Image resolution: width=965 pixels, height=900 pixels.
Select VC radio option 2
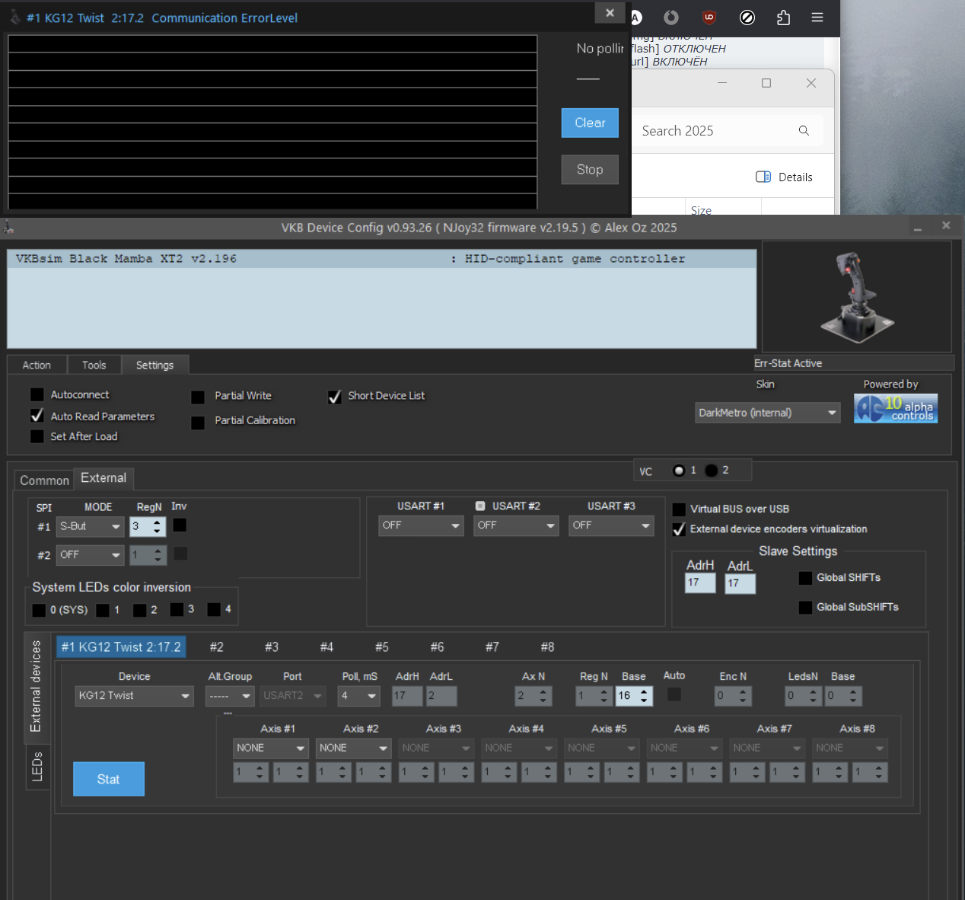point(711,470)
